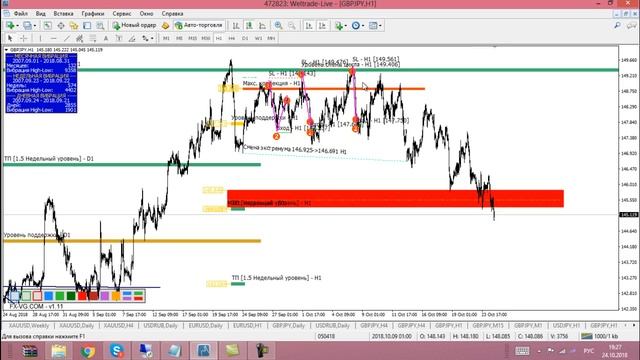The image size is (640, 360).
Task: Pick the purple swatch in FX-VG panel
Action: pos(104,296)
